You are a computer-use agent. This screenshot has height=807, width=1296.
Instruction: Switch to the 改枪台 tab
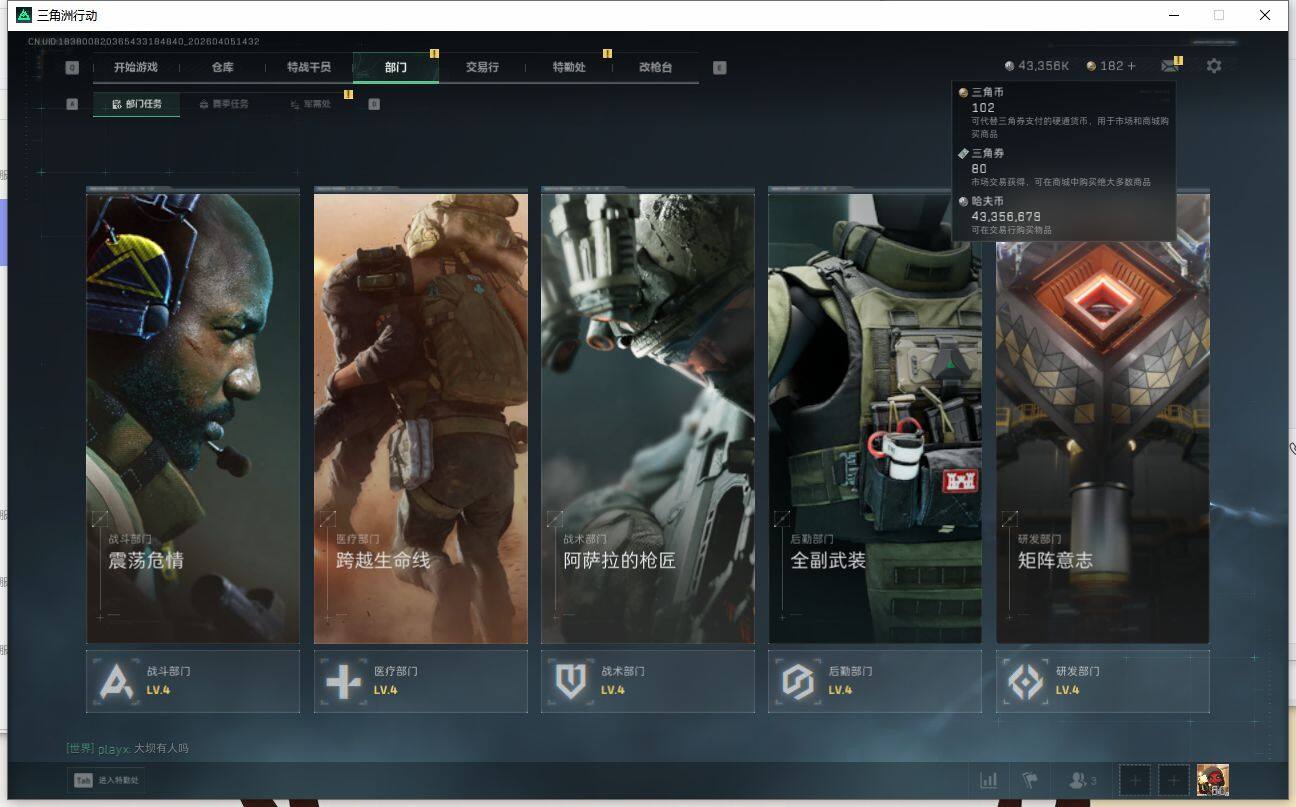[655, 67]
